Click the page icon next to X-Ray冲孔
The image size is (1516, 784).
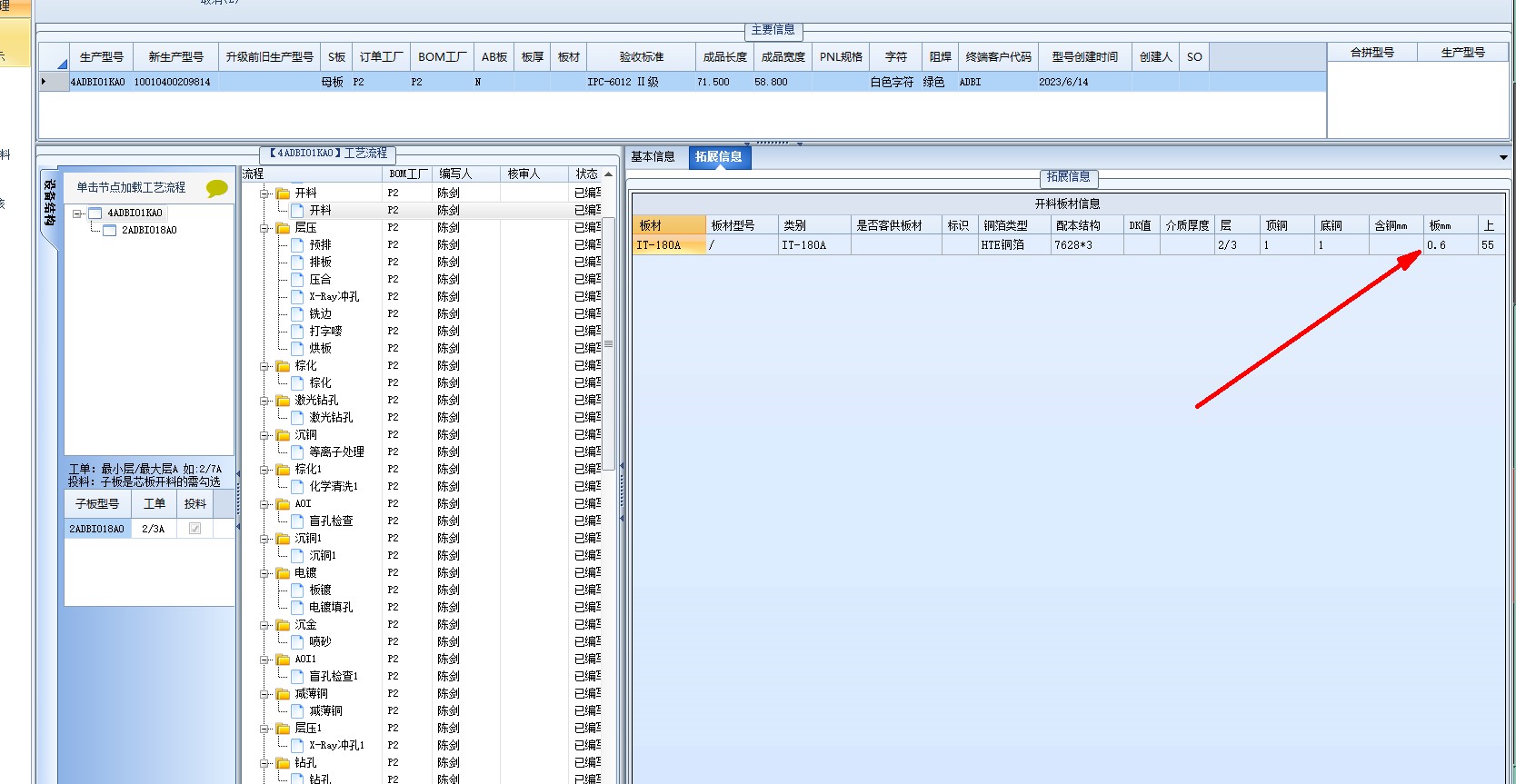297,297
